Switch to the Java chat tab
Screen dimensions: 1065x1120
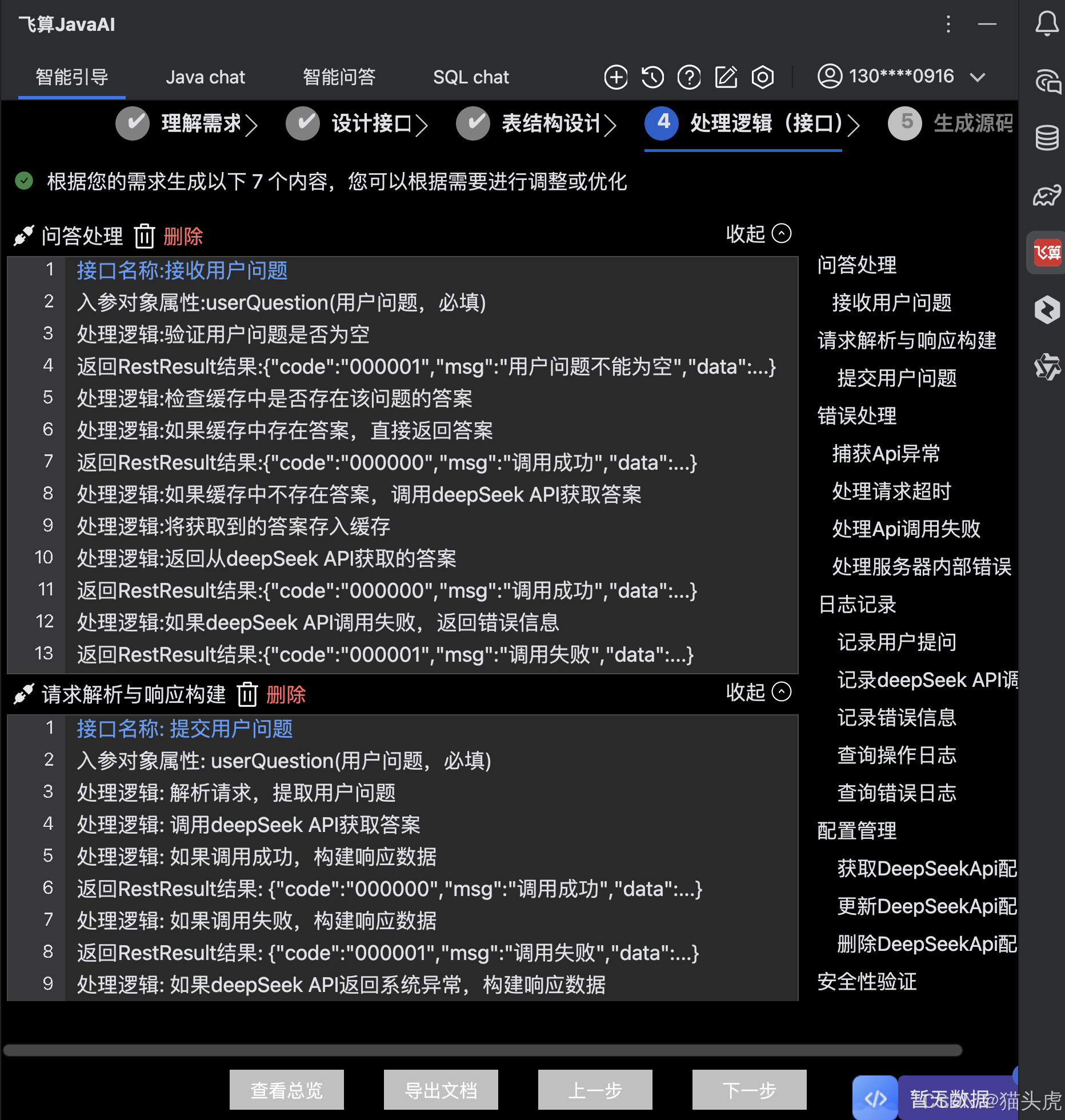click(x=205, y=77)
